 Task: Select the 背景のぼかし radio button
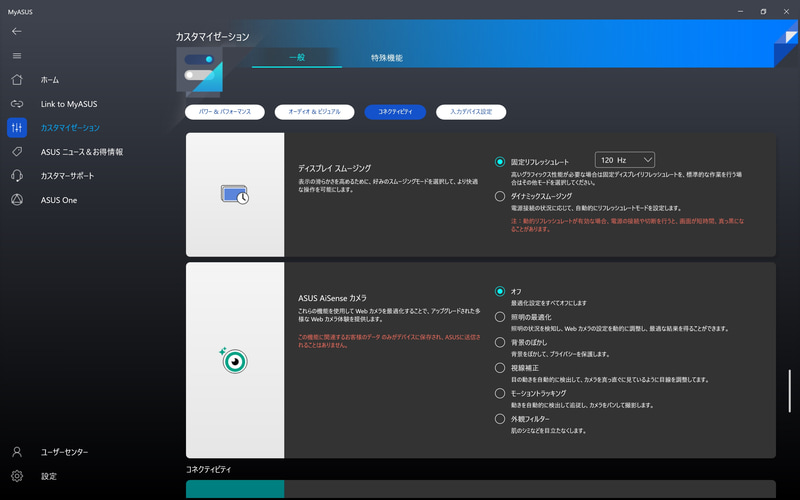pyautogui.click(x=500, y=342)
